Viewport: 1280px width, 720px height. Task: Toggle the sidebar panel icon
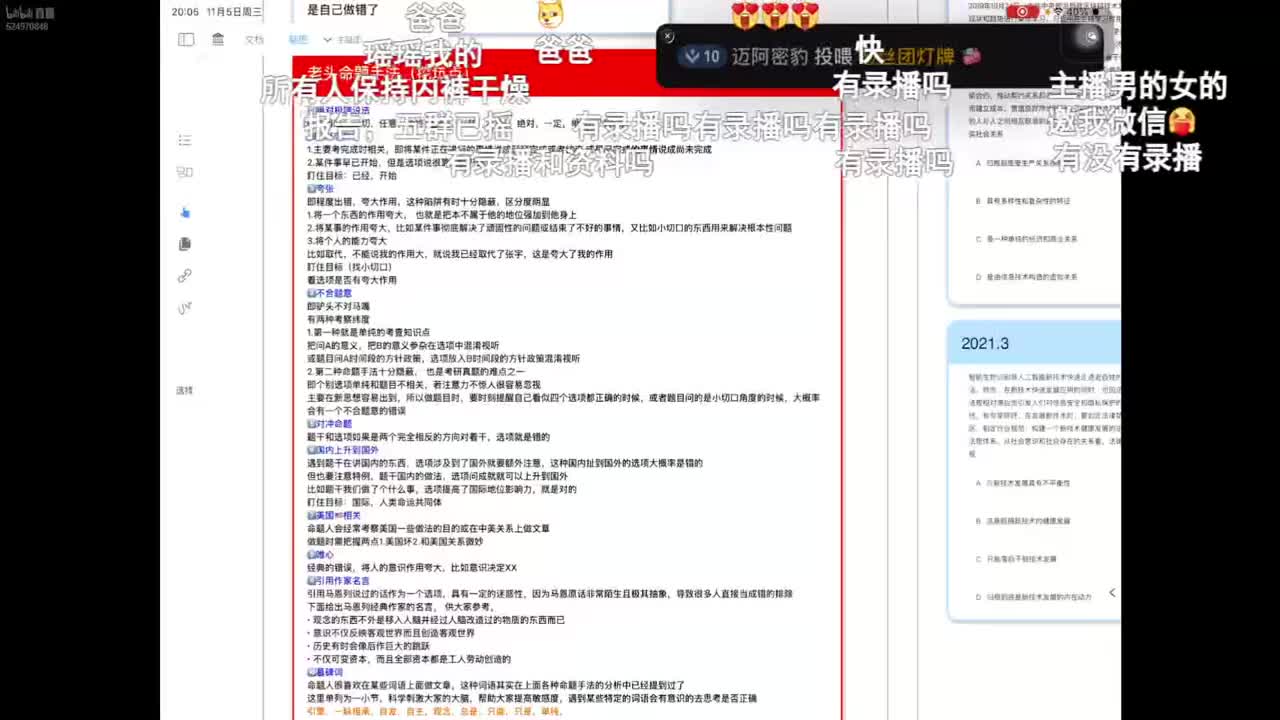186,39
